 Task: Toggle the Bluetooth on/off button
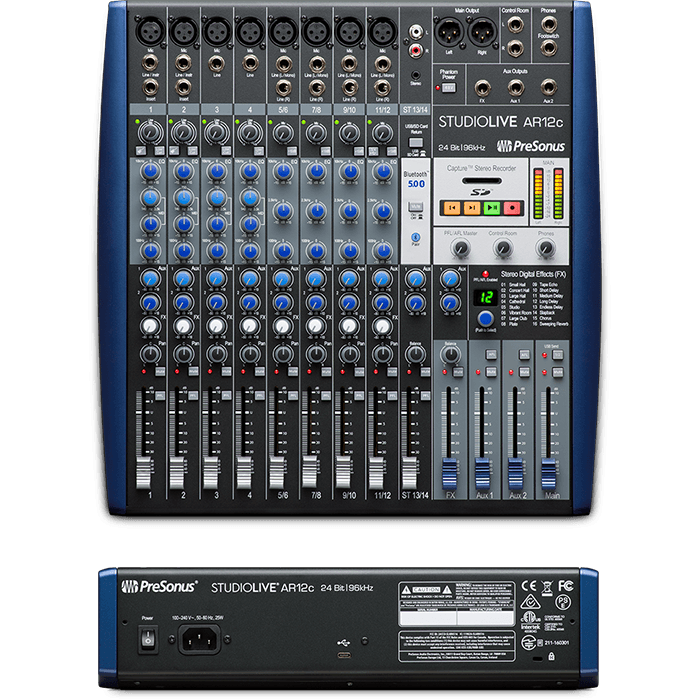pos(416,206)
